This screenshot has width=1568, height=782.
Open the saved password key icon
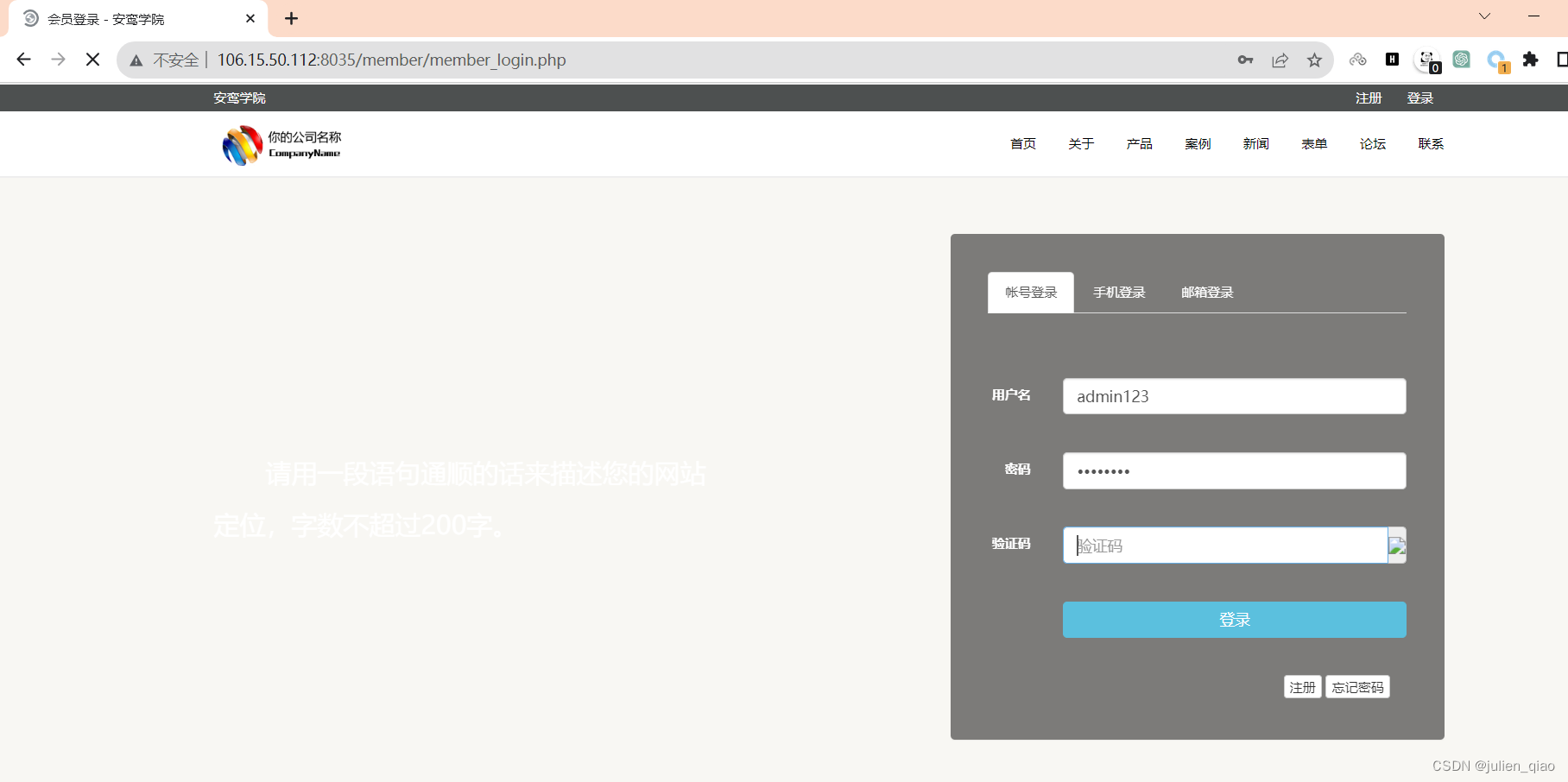pyautogui.click(x=1245, y=60)
